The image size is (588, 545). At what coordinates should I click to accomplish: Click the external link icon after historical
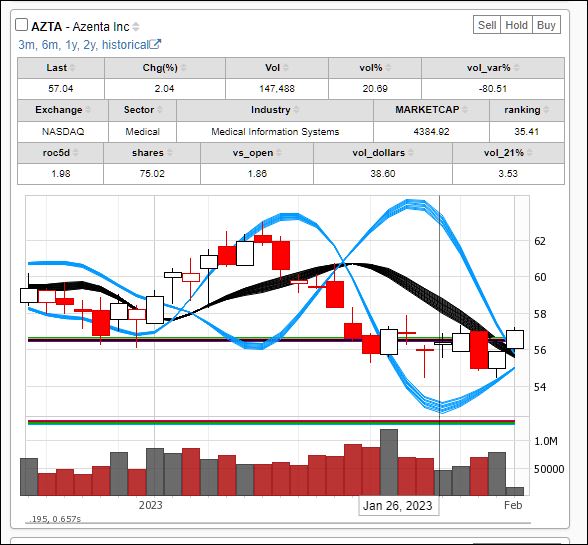click(x=155, y=44)
